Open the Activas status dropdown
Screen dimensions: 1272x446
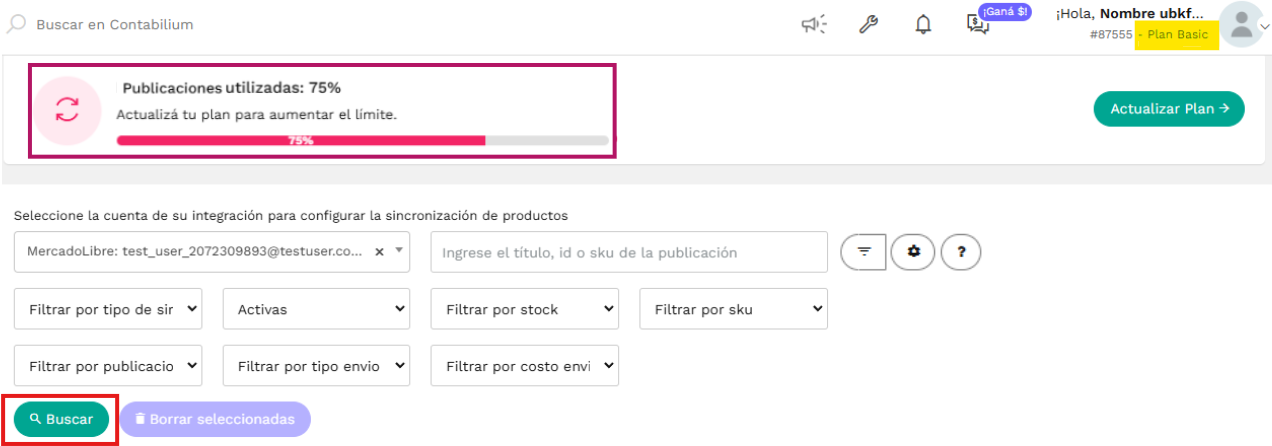tap(317, 309)
